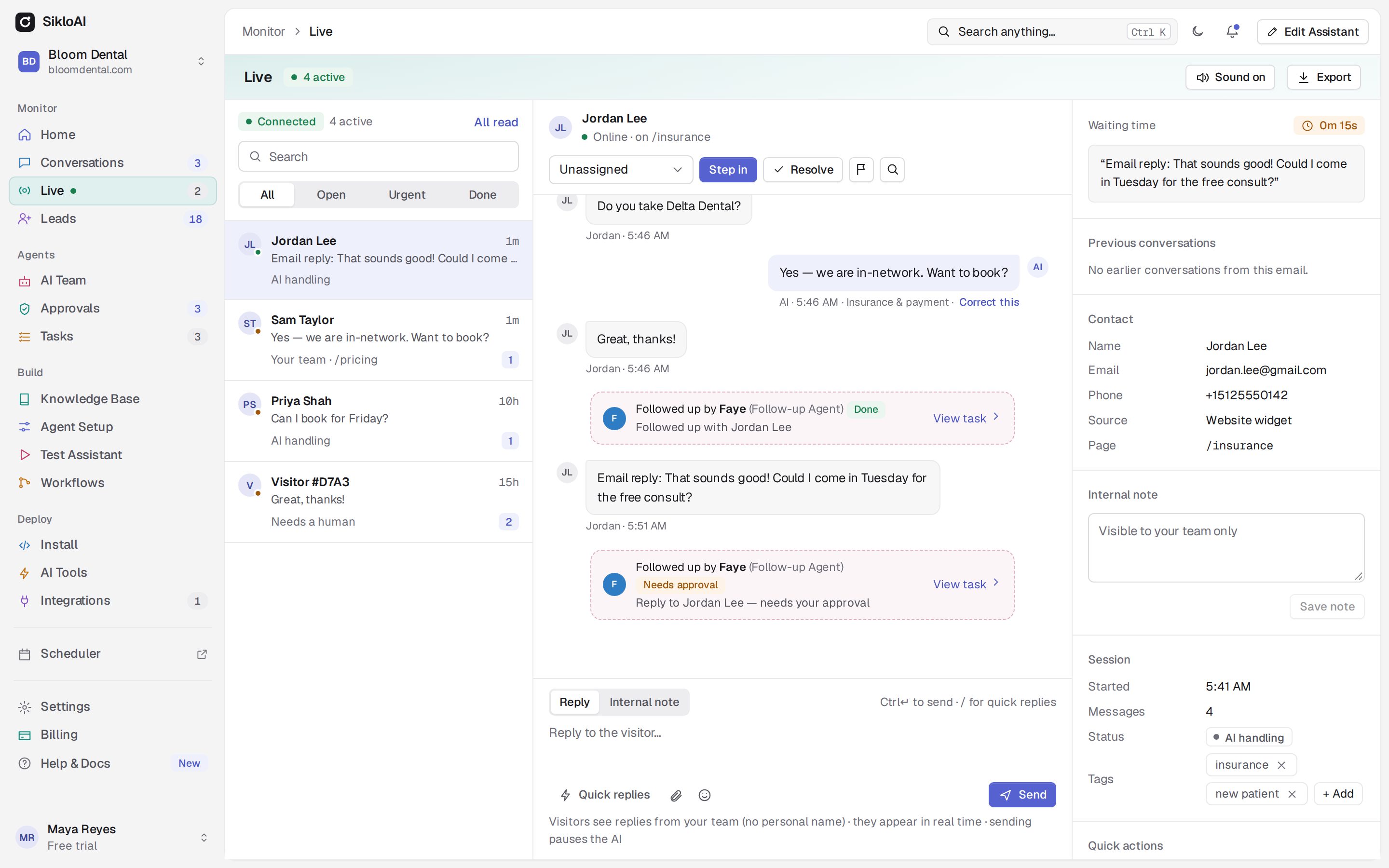The height and width of the screenshot is (868, 1389).
Task: Open the Install page
Action: (112, 544)
